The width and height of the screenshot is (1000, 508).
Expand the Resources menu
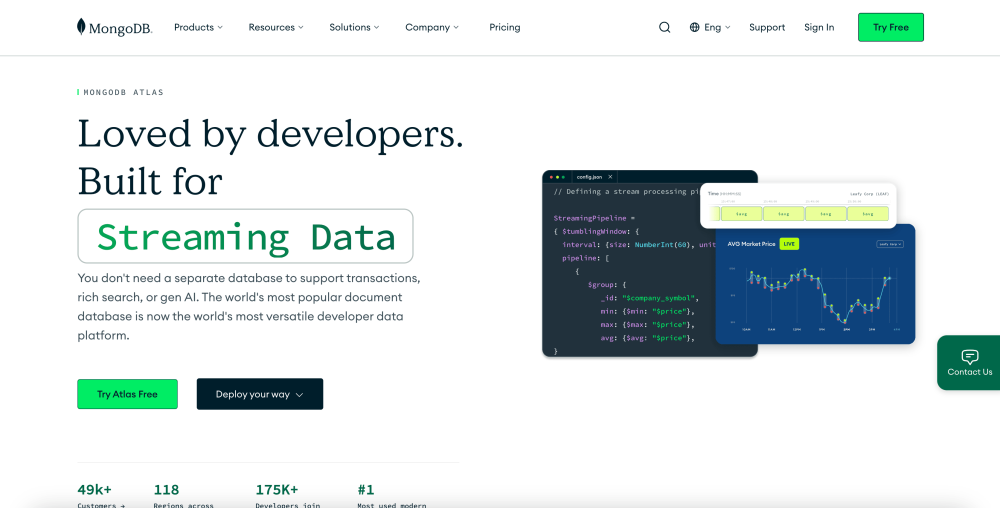pyautogui.click(x=276, y=27)
